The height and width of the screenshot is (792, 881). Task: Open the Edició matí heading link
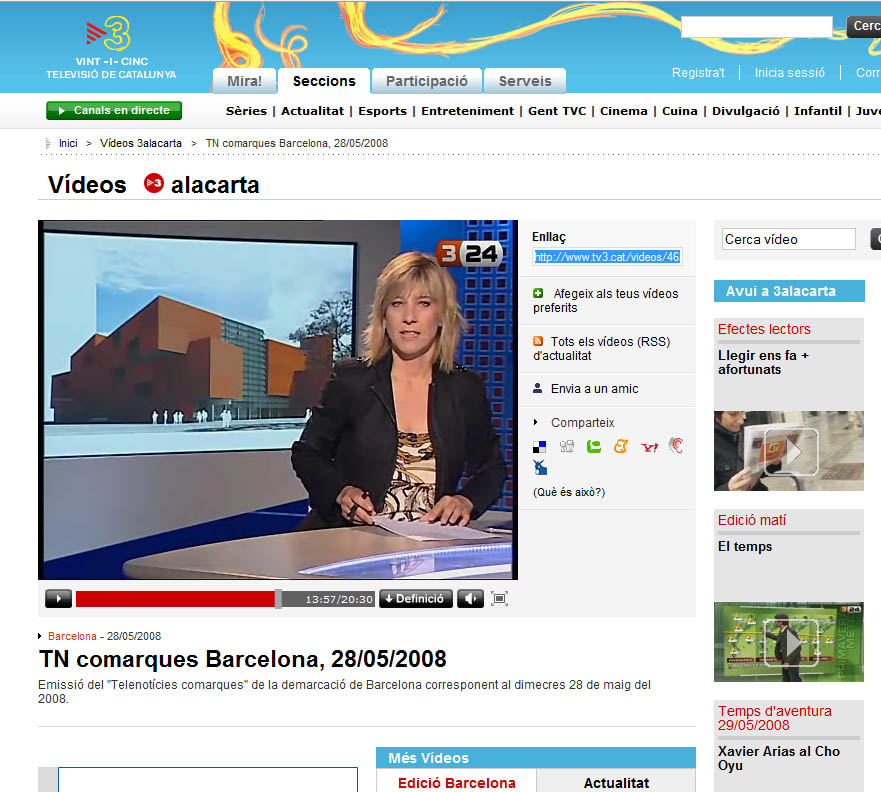[752, 520]
